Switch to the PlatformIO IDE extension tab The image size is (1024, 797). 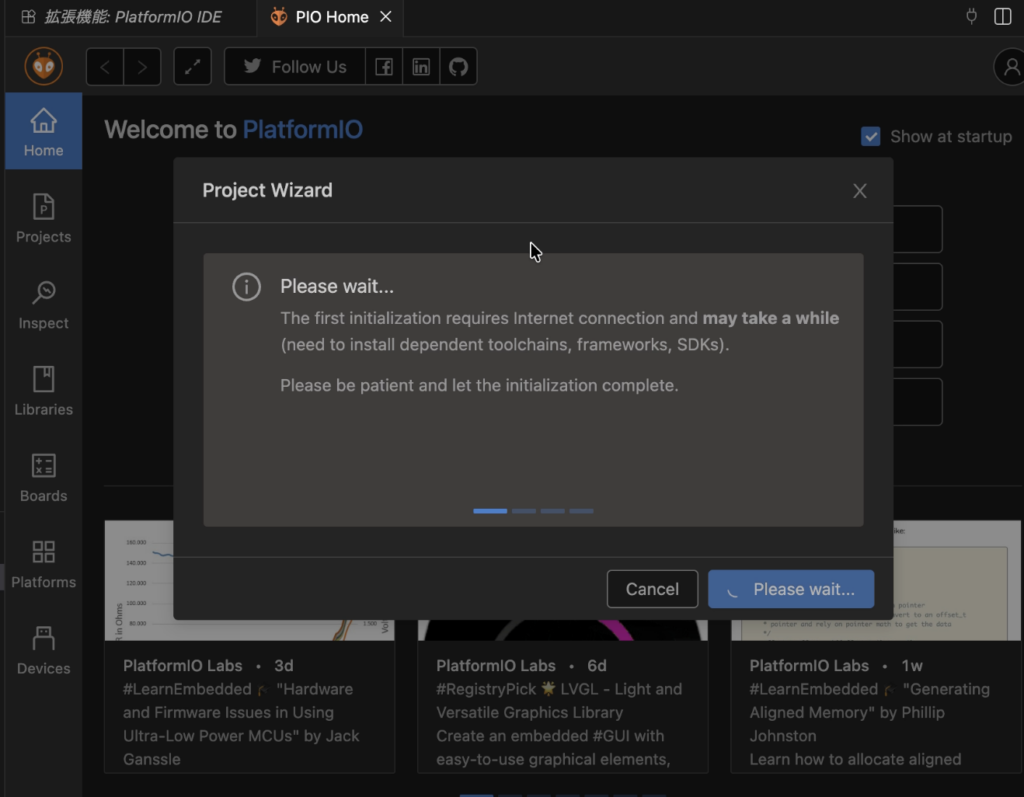[x=122, y=17]
